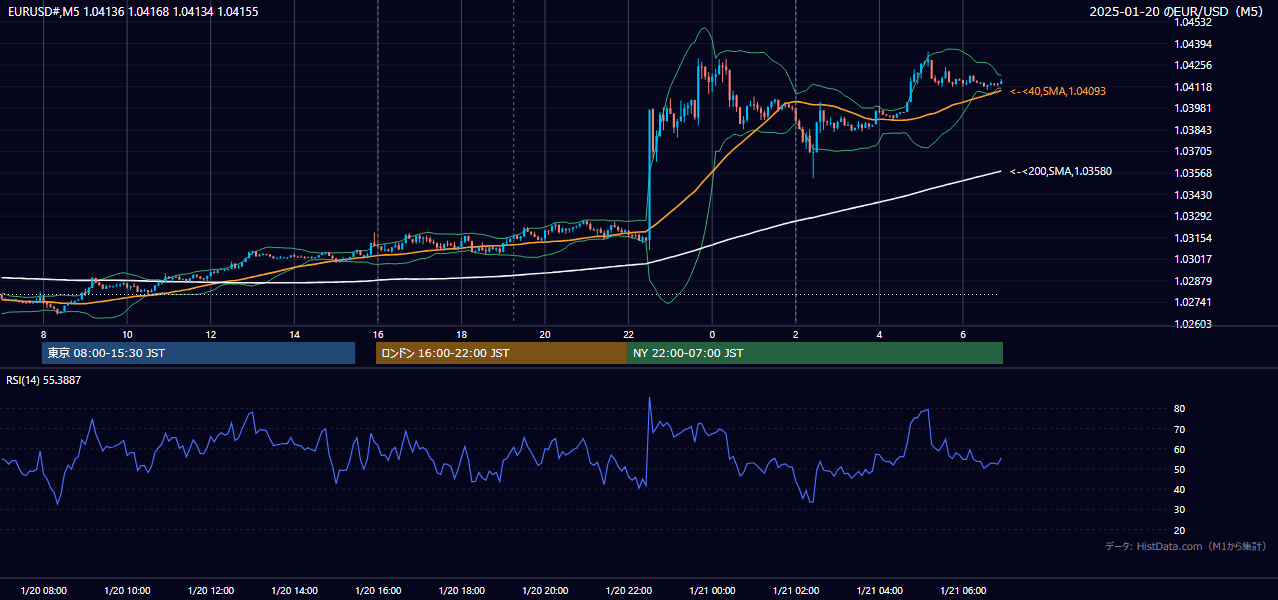Click hour tick 22 below the price chart

click(628, 334)
